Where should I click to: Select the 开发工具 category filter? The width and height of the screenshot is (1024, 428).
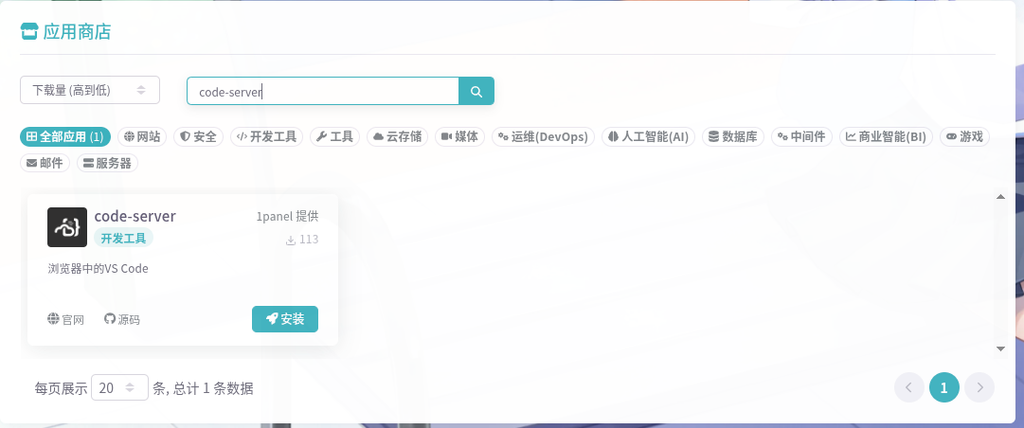(266, 137)
